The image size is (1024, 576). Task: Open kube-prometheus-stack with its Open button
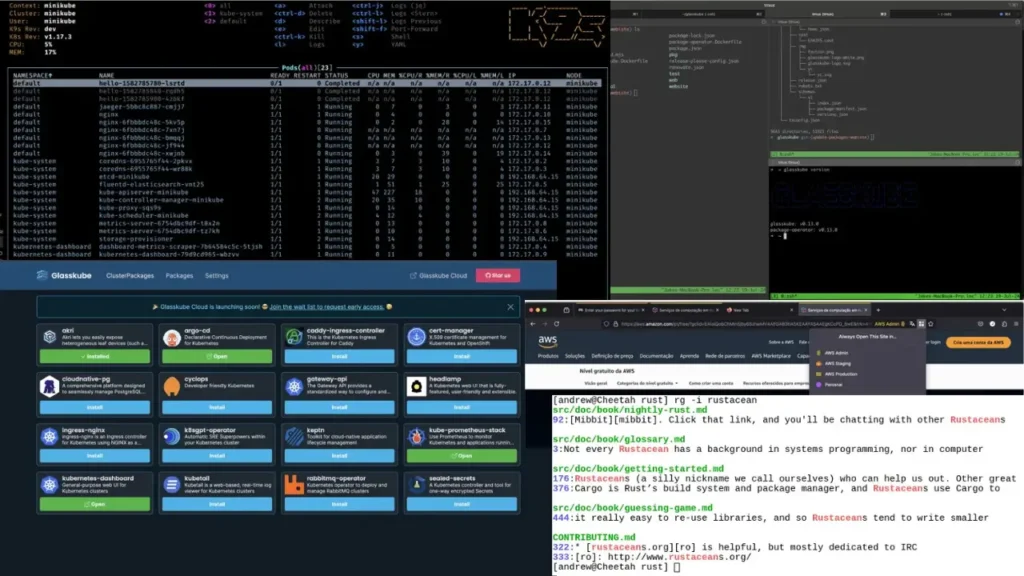[462, 456]
